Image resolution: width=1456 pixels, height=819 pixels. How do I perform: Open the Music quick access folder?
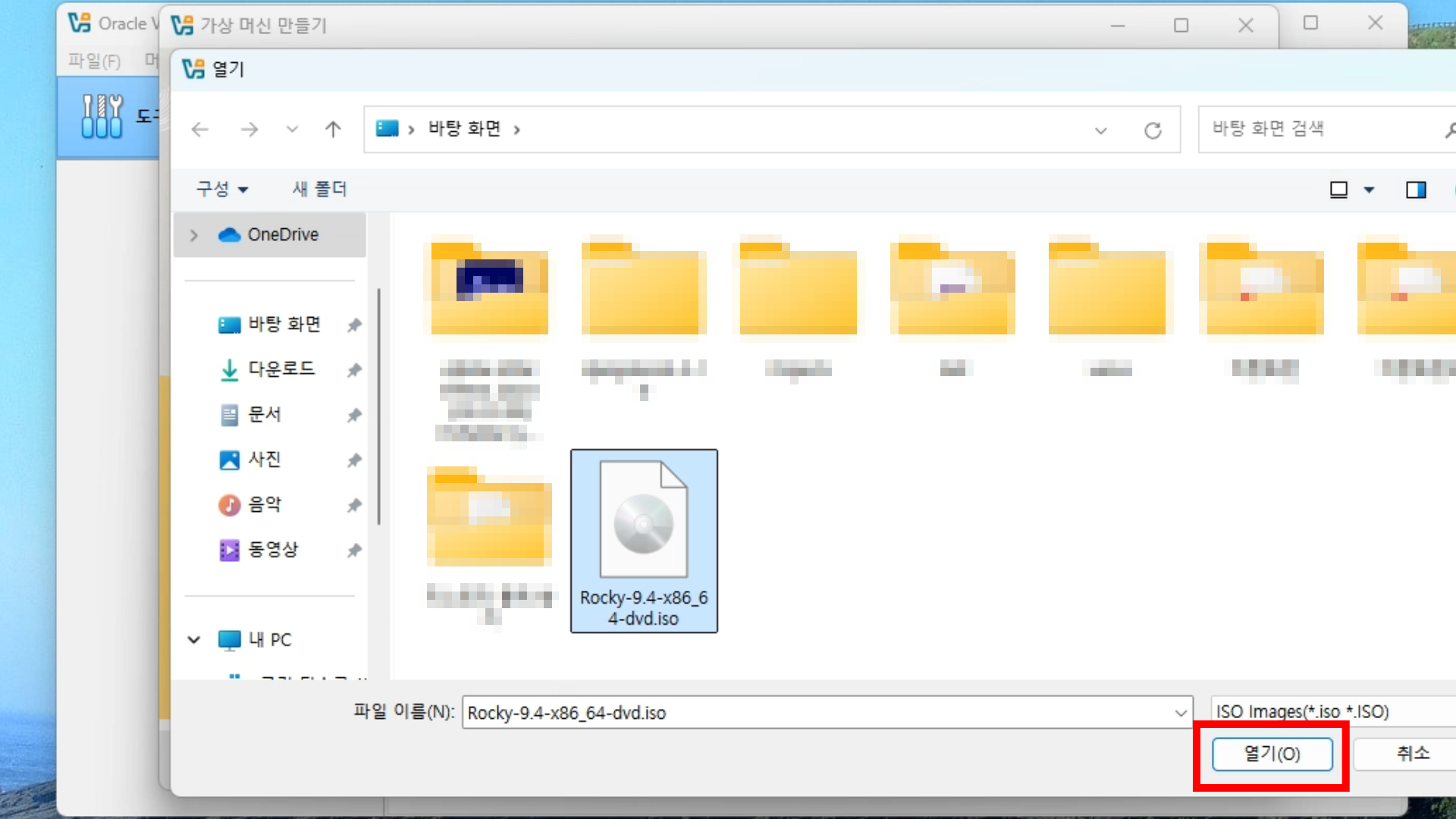click(264, 505)
